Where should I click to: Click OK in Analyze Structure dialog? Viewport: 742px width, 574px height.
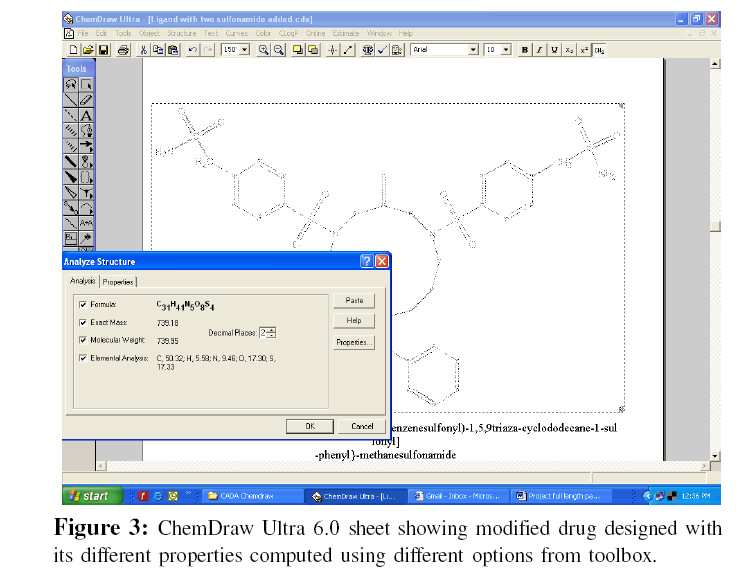click(x=309, y=426)
